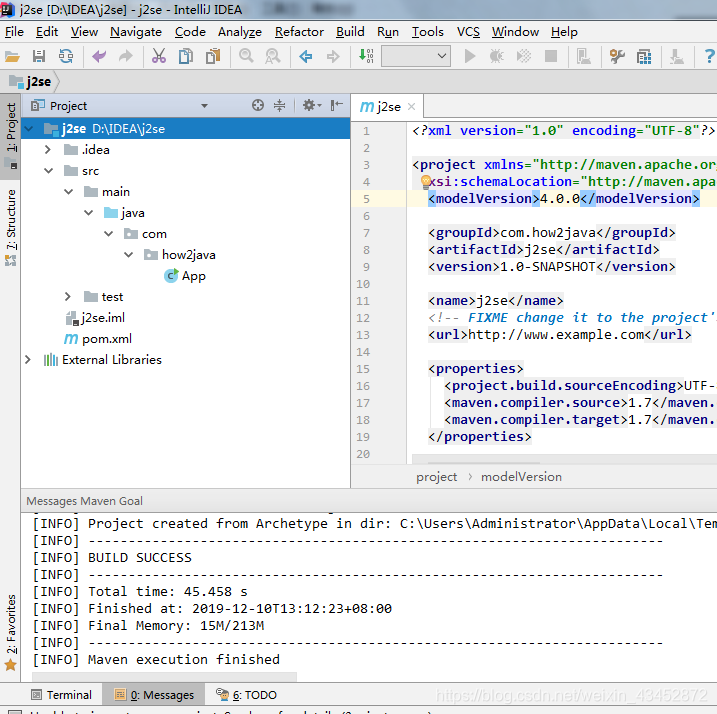Collapse the j2se root node
Screen dimensions: 717x714
(28, 129)
